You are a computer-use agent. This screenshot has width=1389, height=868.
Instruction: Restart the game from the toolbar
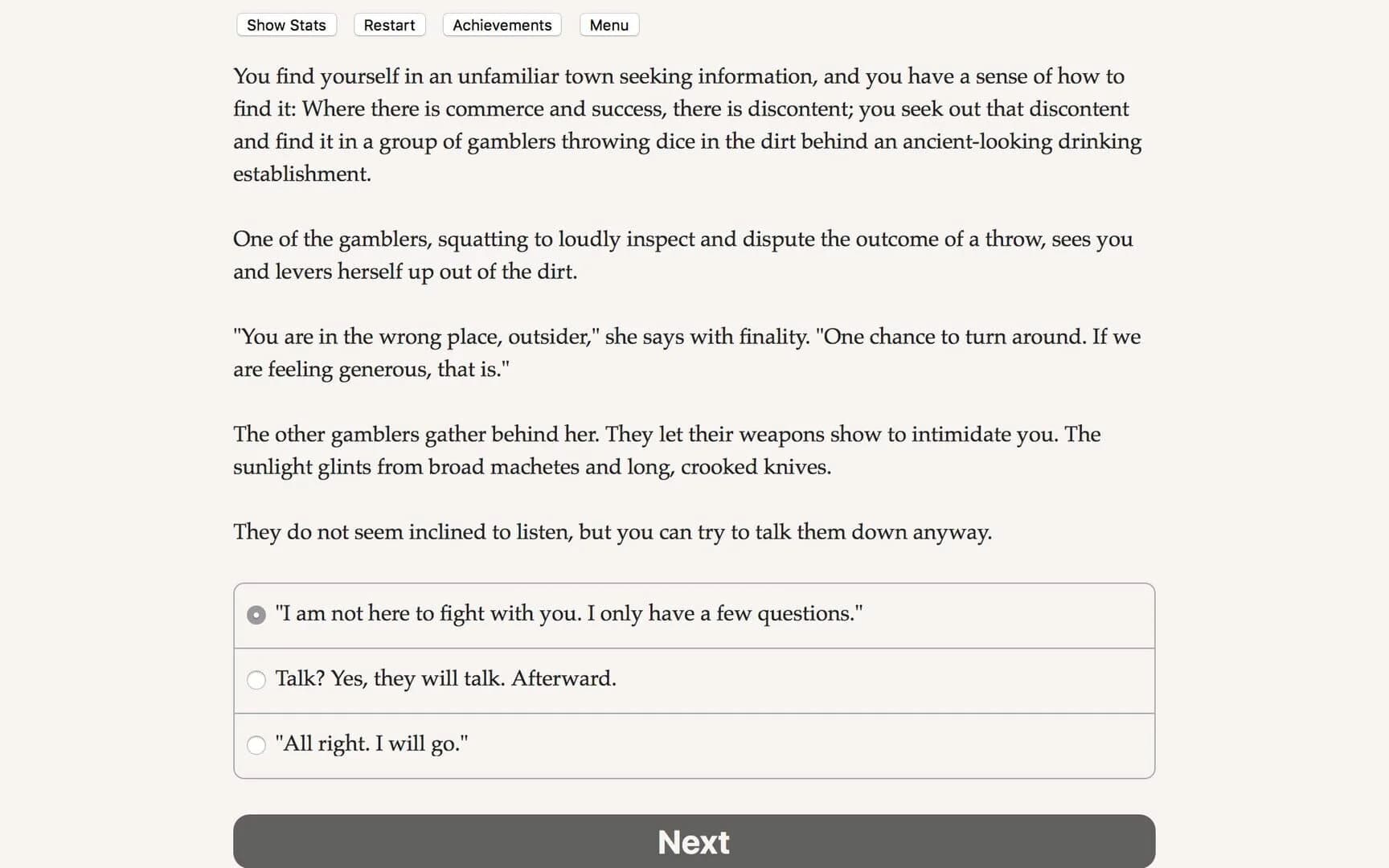point(389,25)
